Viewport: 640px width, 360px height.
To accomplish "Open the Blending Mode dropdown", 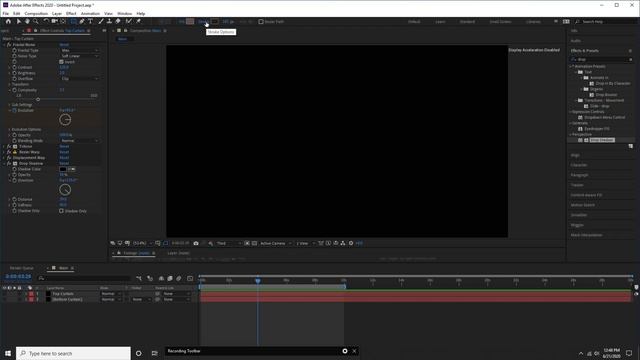I will (80, 141).
